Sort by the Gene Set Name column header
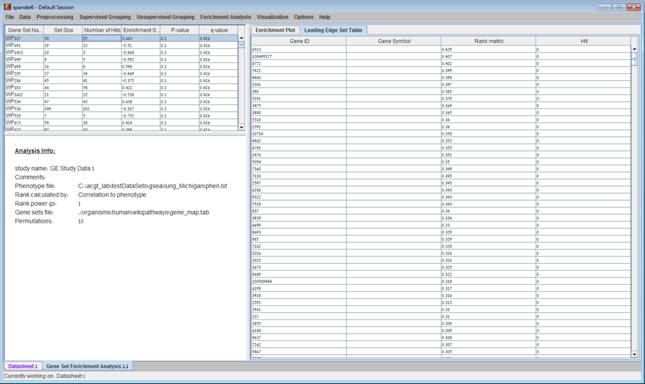 [25, 30]
